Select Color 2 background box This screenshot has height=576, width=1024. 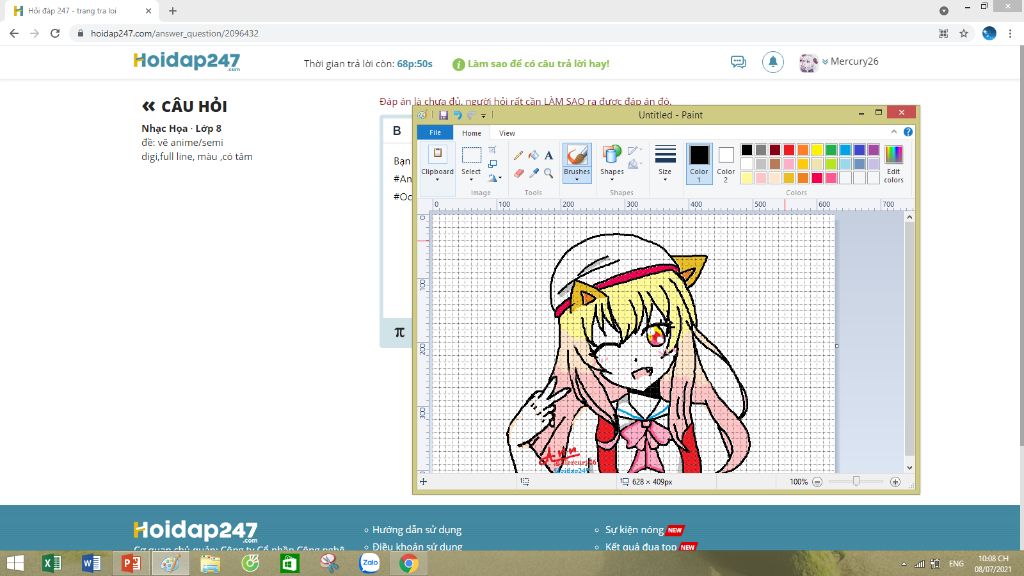(x=726, y=163)
